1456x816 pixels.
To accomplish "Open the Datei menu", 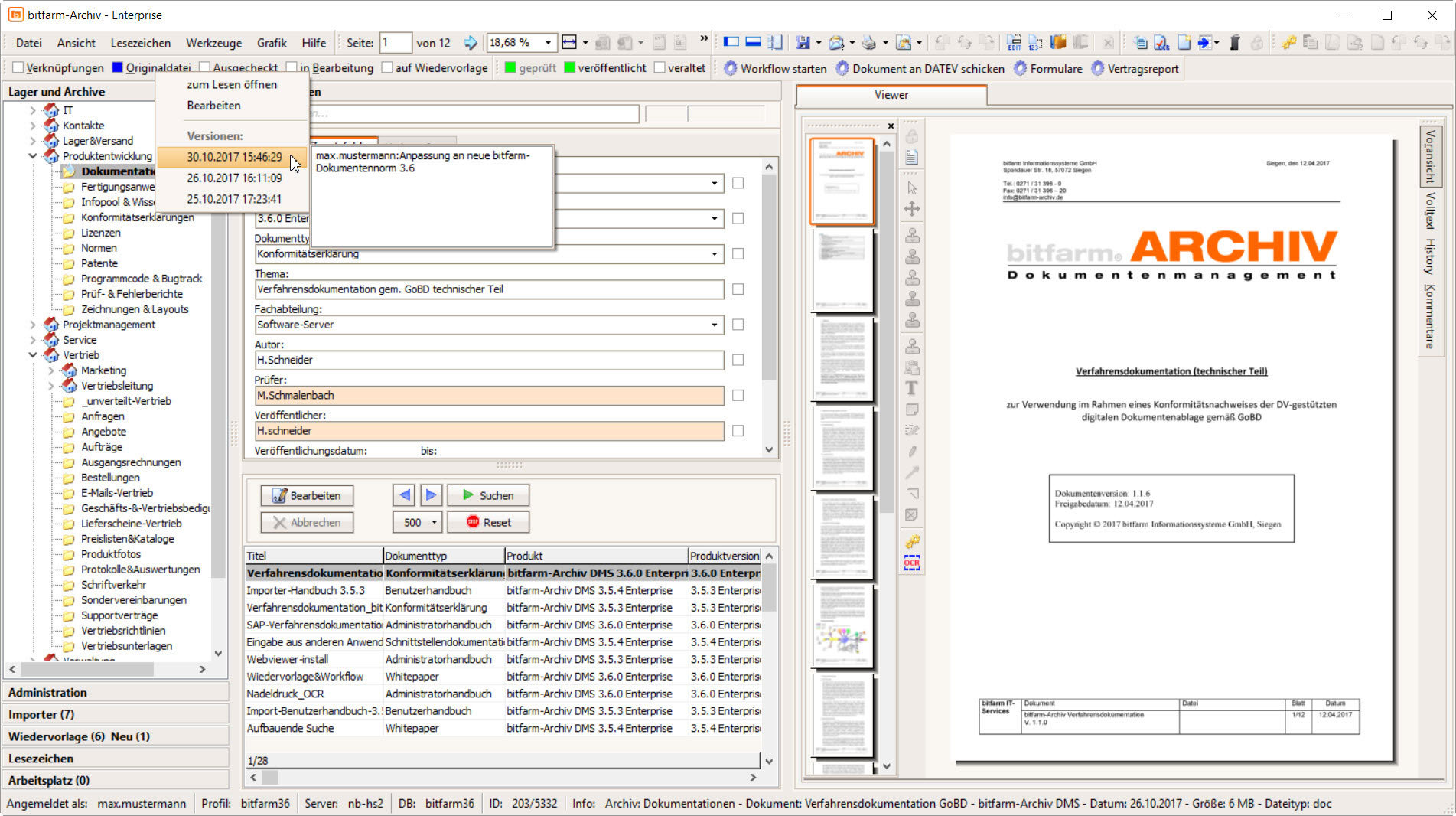I will (29, 43).
